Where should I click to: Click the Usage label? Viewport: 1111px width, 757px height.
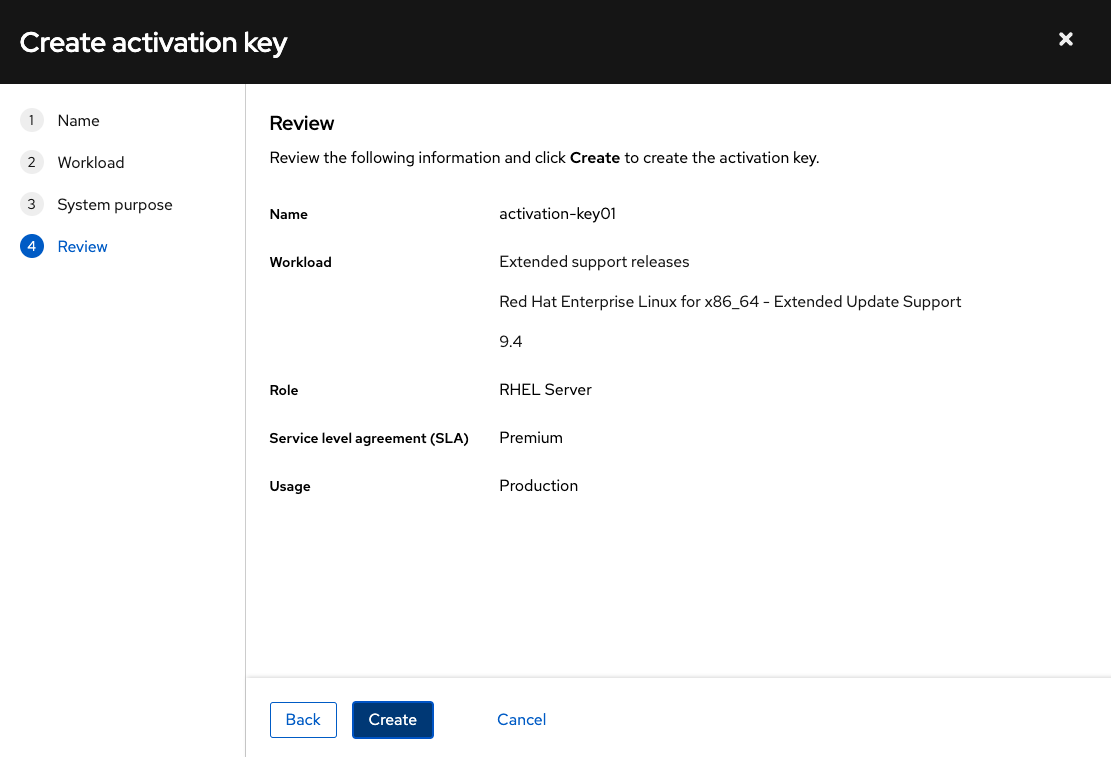pos(290,486)
